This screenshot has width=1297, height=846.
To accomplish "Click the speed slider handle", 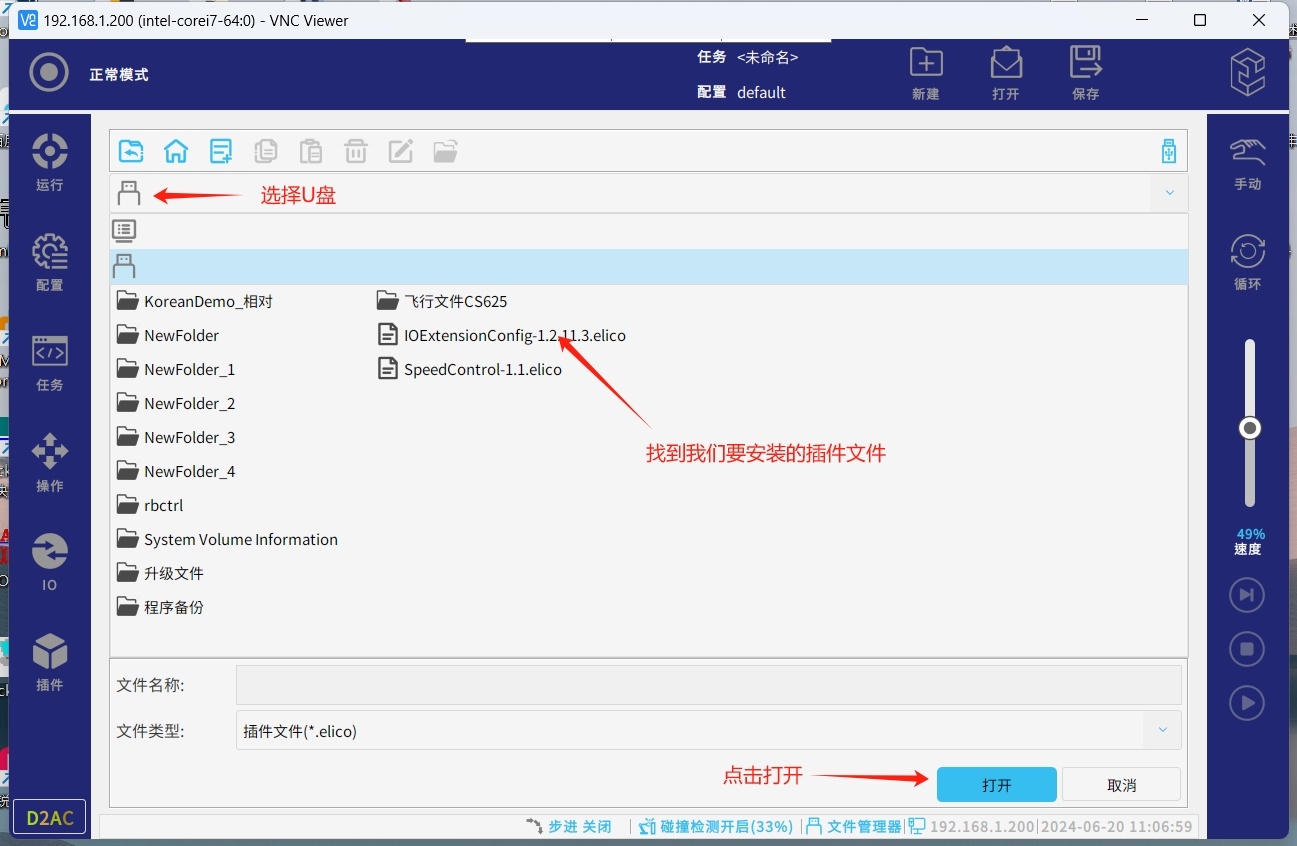I will pyautogui.click(x=1249, y=428).
